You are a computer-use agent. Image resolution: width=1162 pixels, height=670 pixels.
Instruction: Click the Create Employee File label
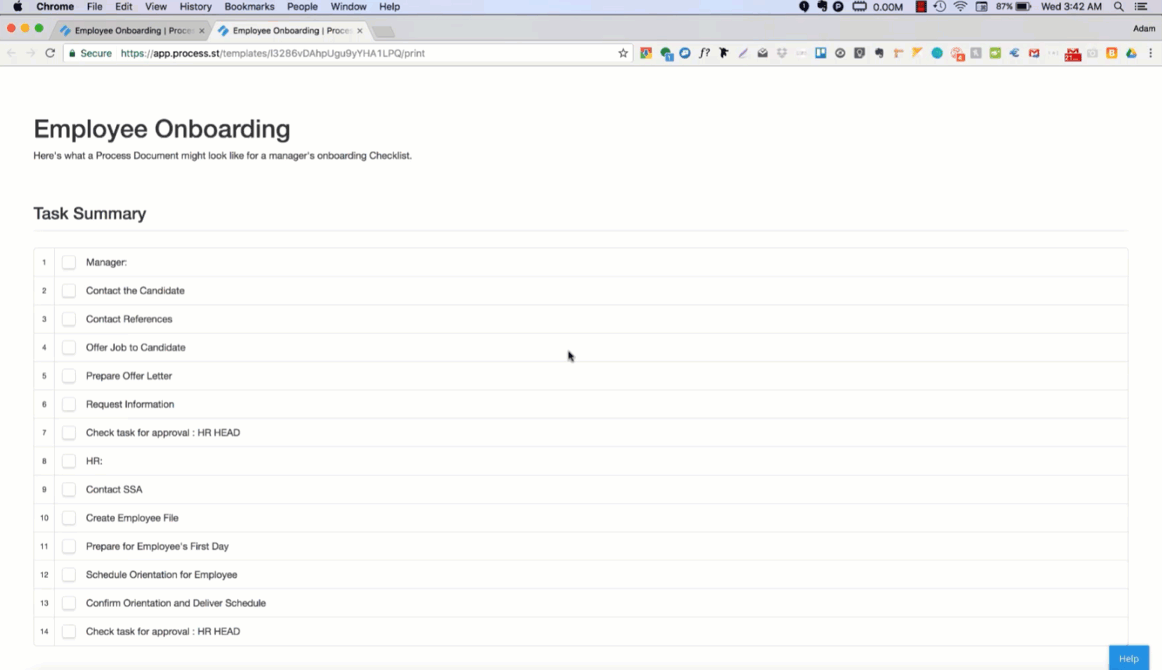click(x=132, y=518)
